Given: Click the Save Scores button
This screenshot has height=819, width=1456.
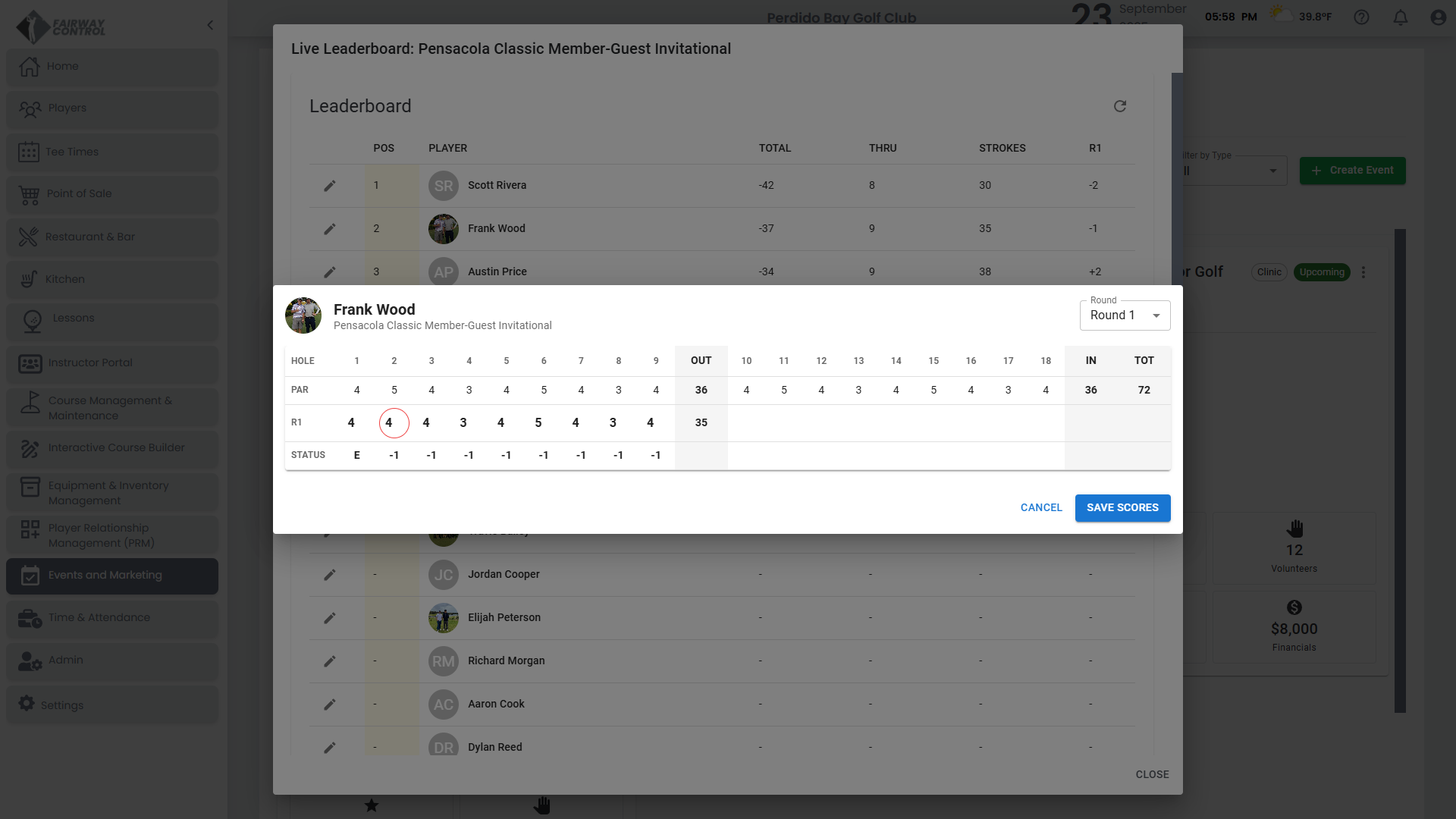Looking at the screenshot, I should pyautogui.click(x=1122, y=508).
